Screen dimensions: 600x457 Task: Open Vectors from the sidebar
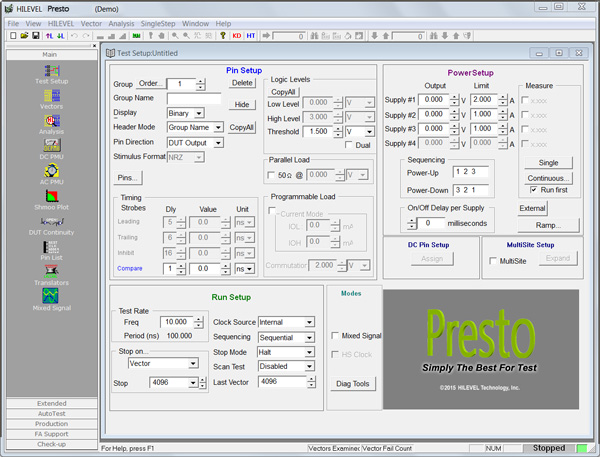point(52,100)
